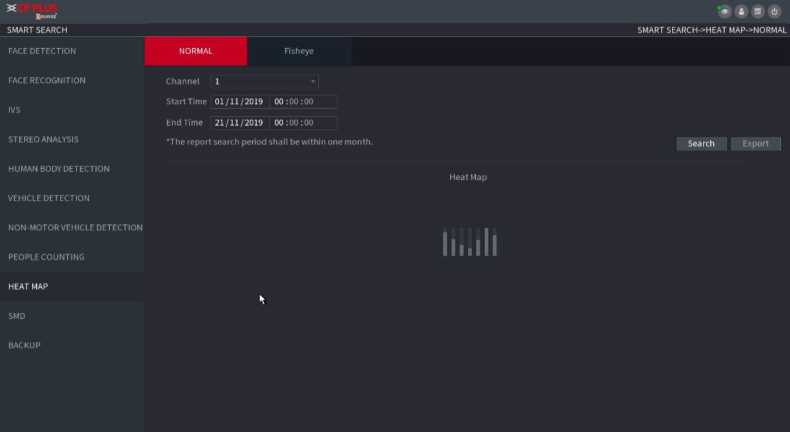The image size is (790, 432).
Task: Open Face Detection in sidebar
Action: pyautogui.click(x=42, y=51)
